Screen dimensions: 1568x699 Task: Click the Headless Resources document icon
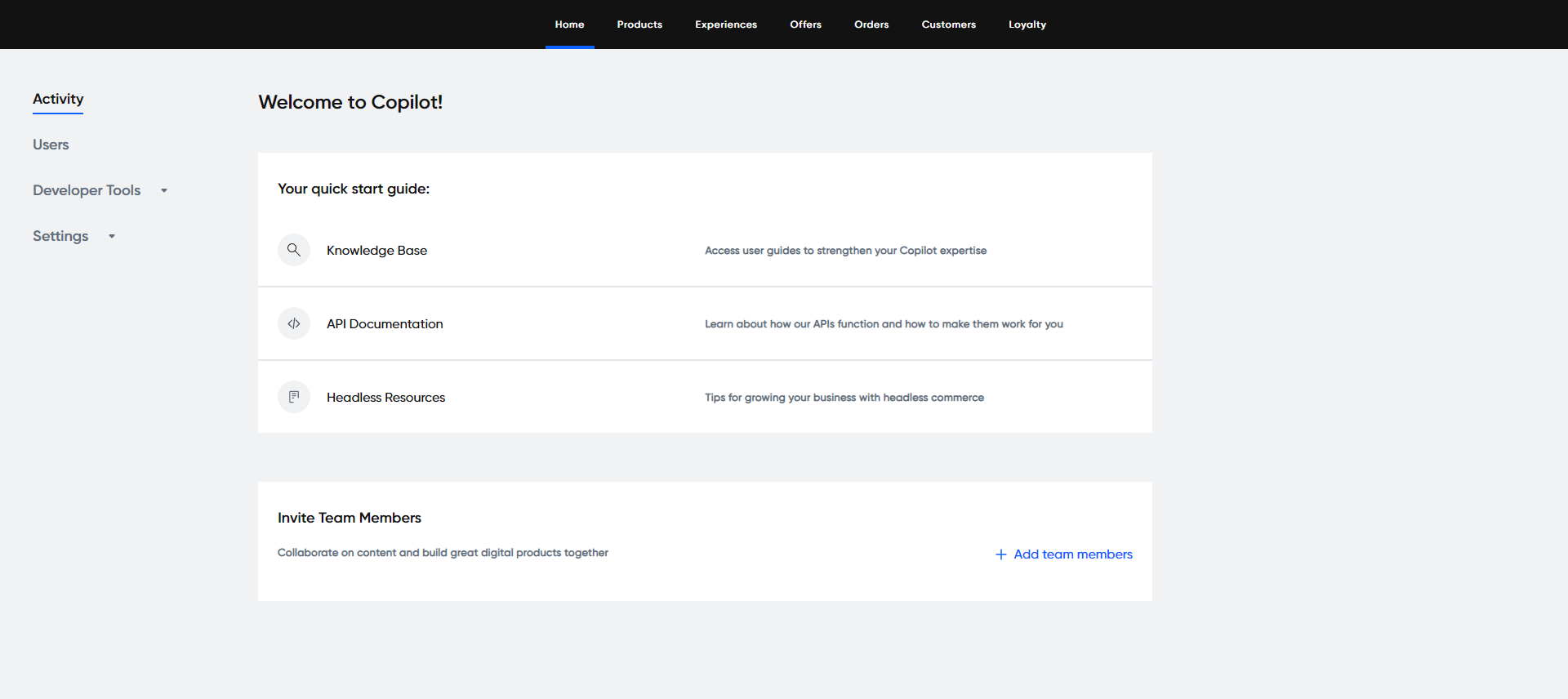[294, 397]
